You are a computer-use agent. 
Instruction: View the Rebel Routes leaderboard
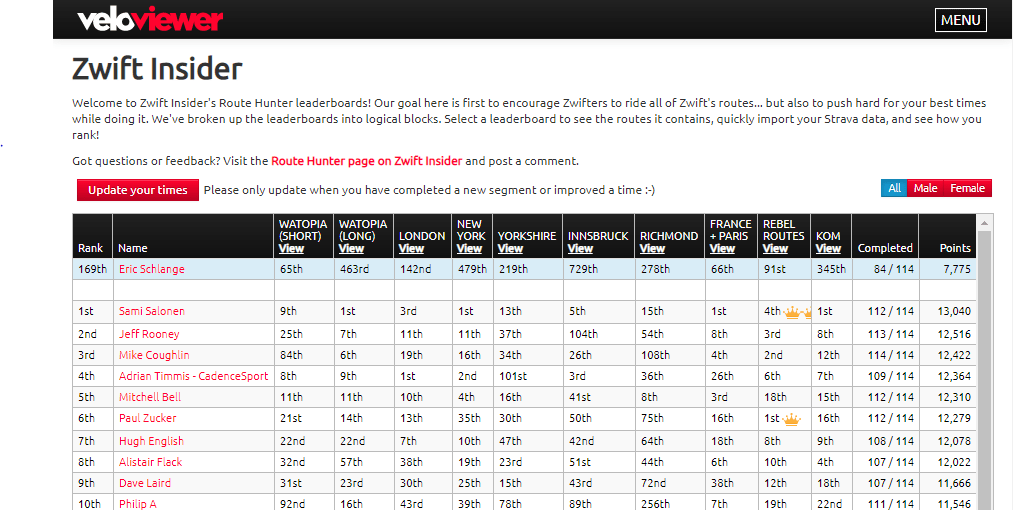point(775,248)
